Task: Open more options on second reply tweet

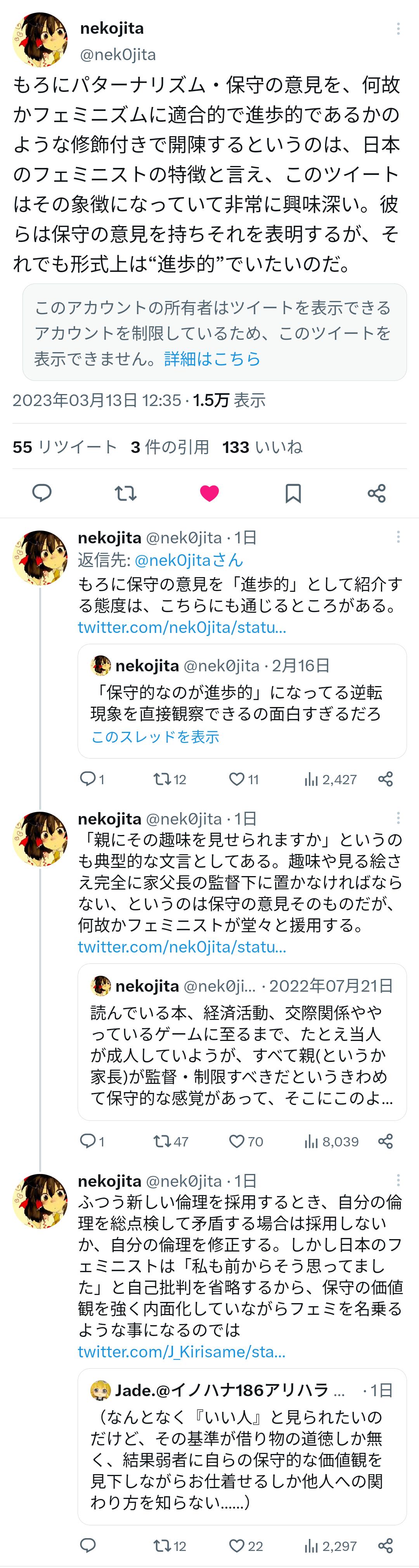Action: (x=398, y=818)
